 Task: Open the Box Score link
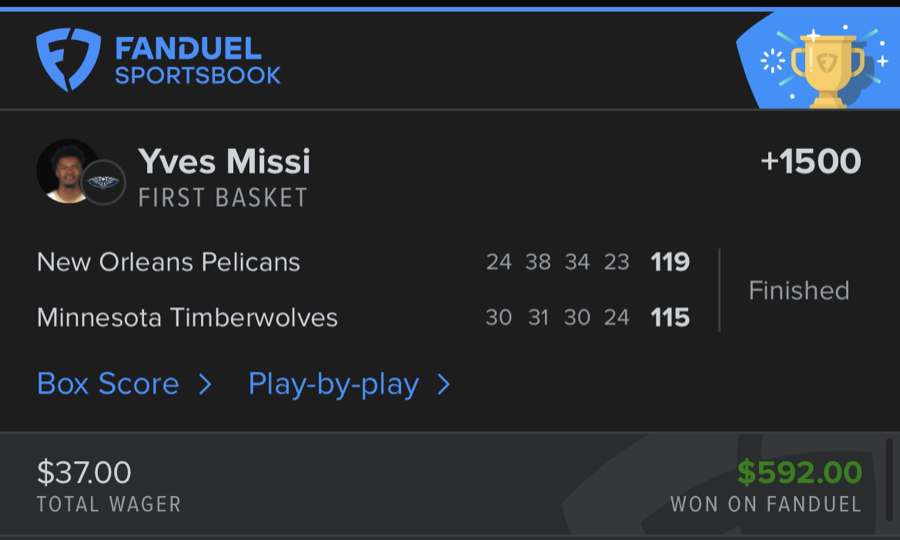(x=108, y=384)
